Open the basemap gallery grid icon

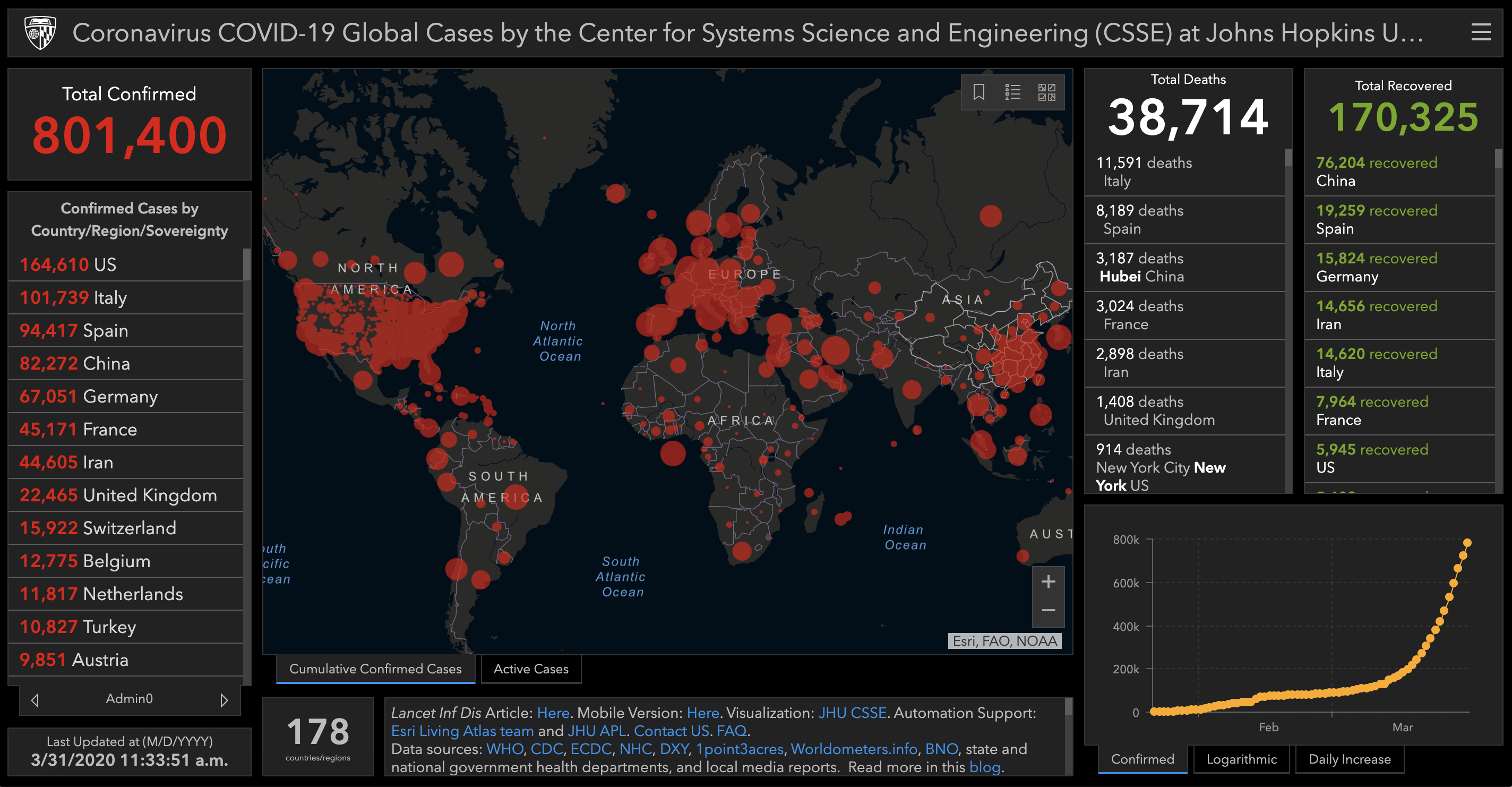pos(1046,92)
